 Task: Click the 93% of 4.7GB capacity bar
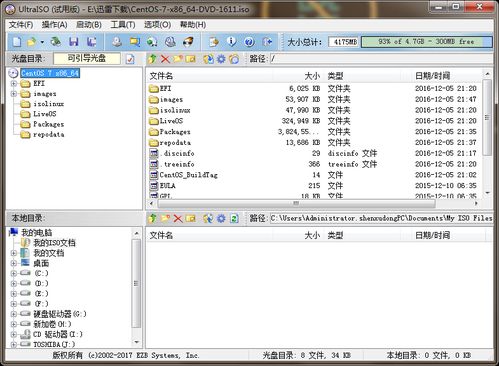click(427, 42)
